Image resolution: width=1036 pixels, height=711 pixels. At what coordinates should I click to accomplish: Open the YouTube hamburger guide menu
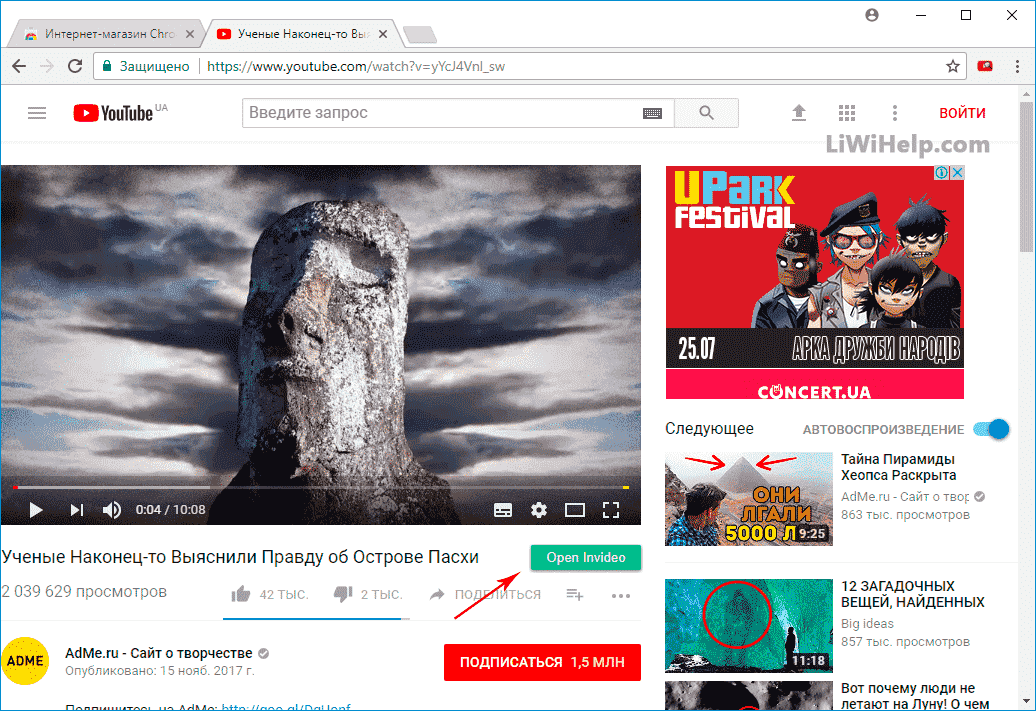37,113
